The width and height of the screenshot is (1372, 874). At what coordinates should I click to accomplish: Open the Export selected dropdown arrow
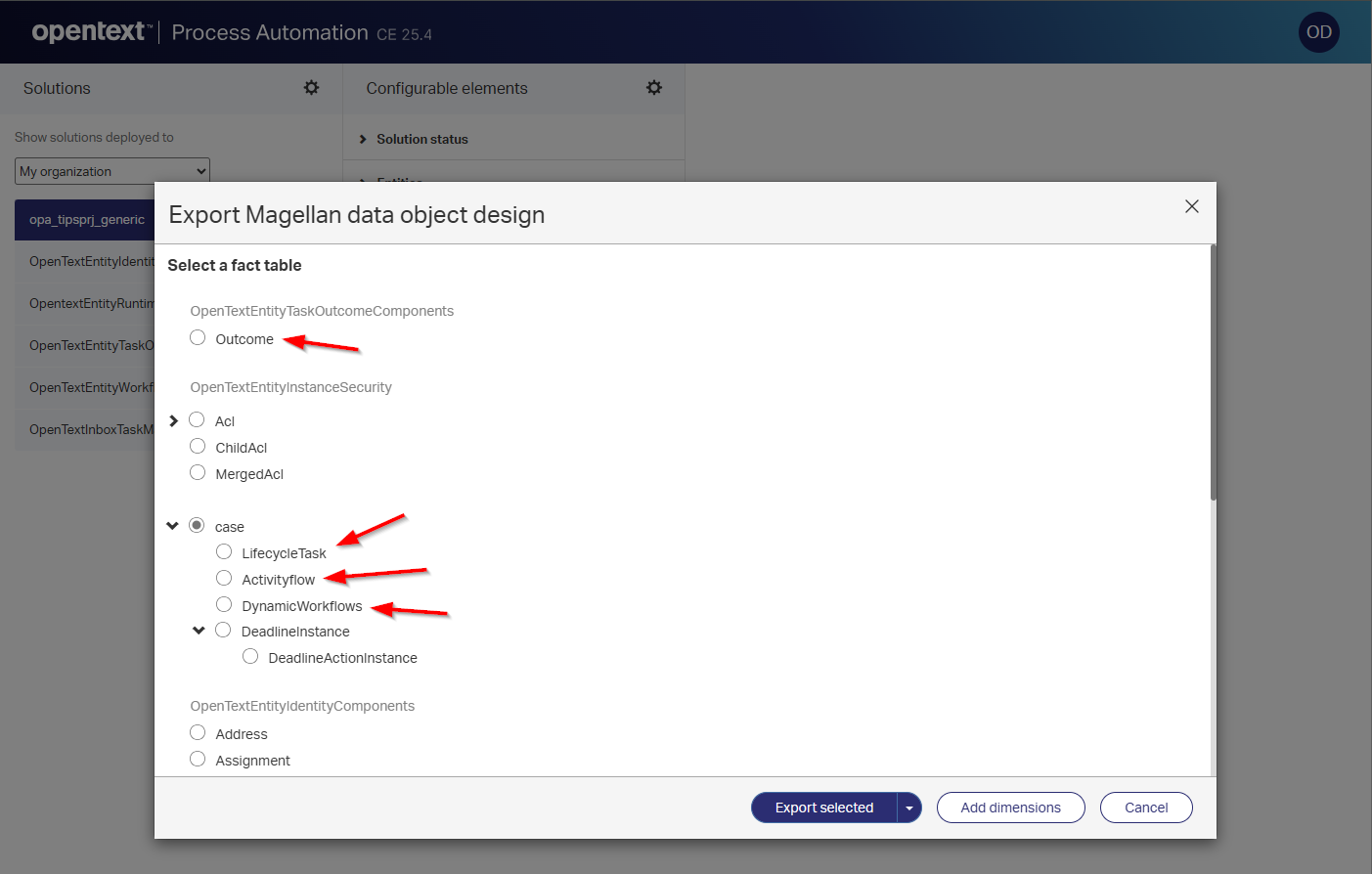(x=909, y=808)
